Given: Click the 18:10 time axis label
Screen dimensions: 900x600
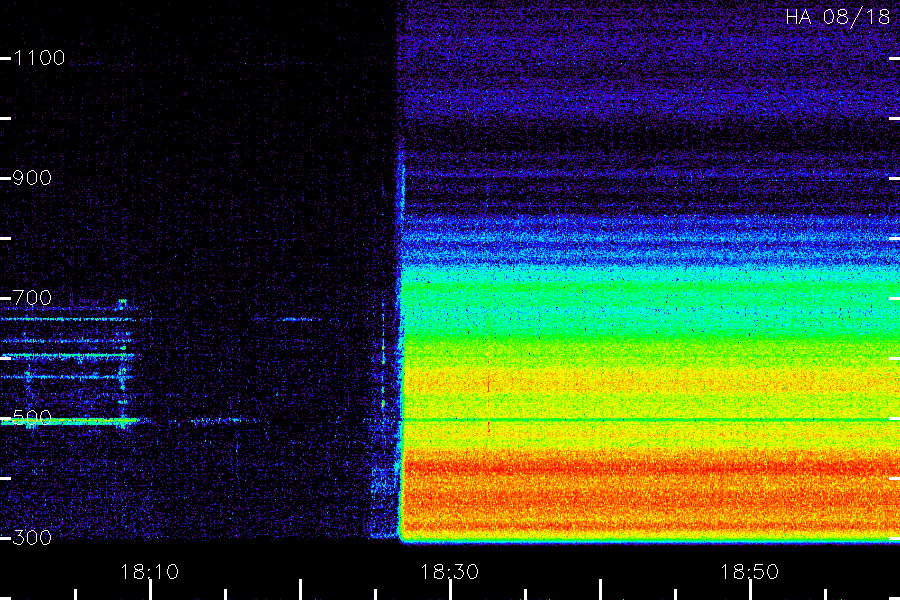Looking at the screenshot, I should [x=149, y=572].
